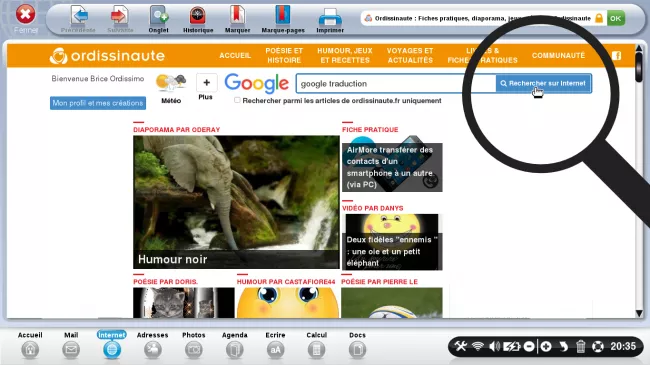
Task: Click the trash bin tray icon
Action: pyautogui.click(x=580, y=346)
